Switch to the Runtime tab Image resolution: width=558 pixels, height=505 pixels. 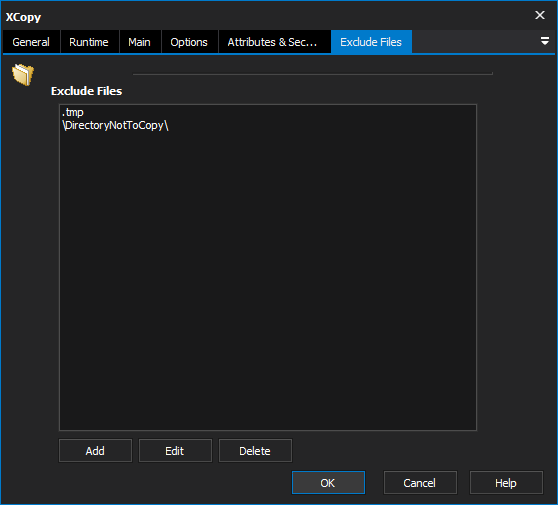(89, 42)
